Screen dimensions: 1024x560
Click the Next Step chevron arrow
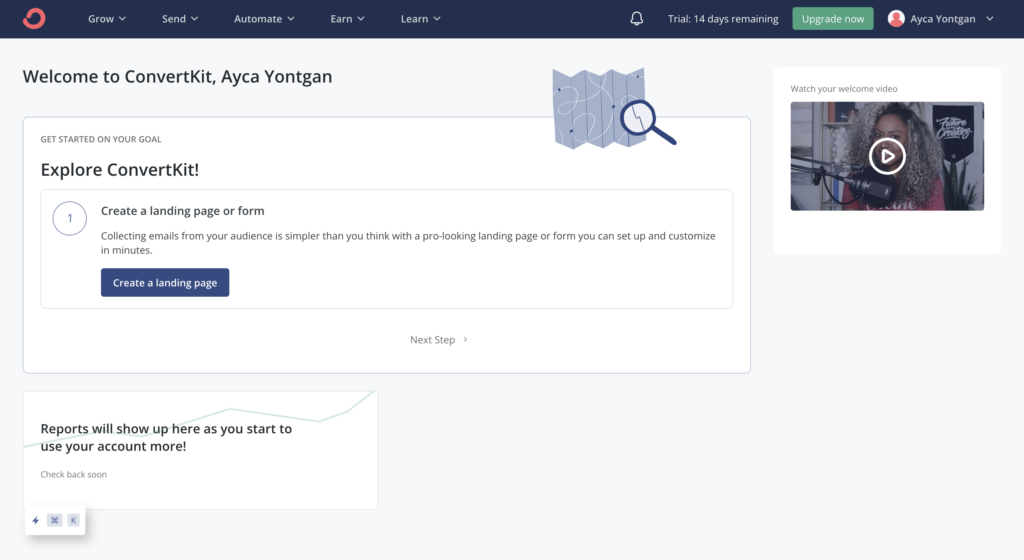coord(466,339)
